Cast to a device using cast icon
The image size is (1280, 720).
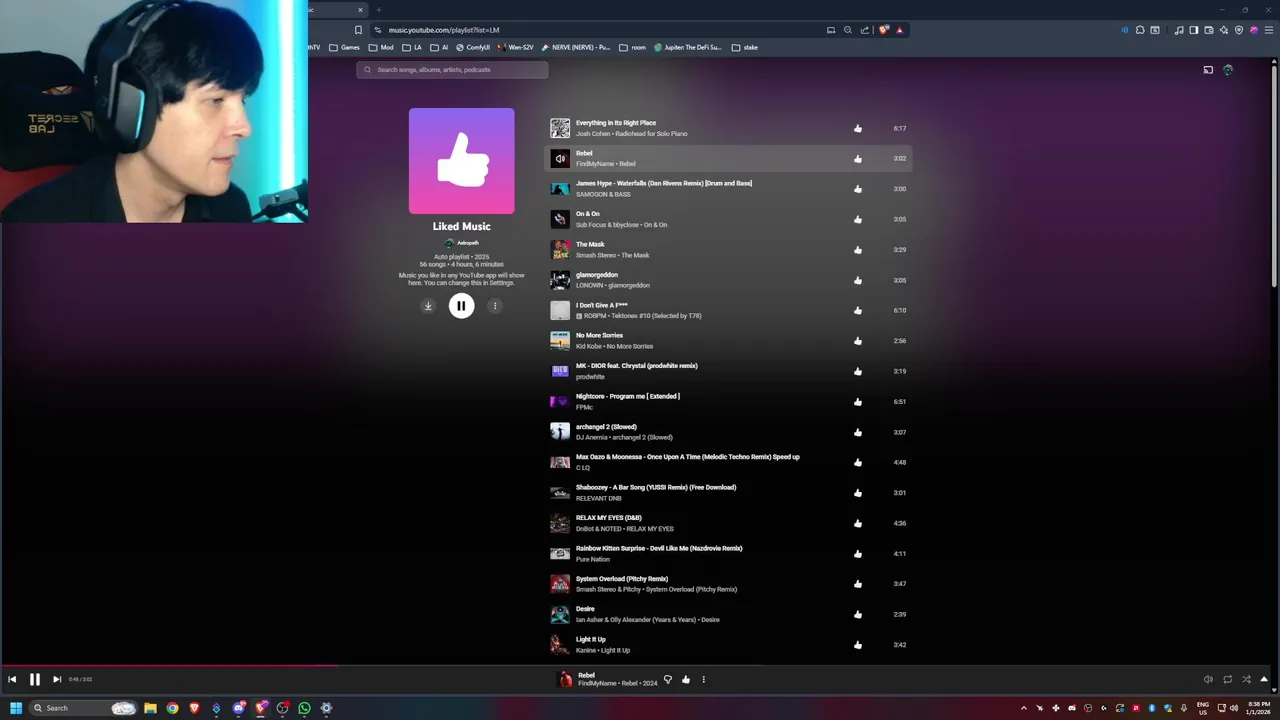click(x=1208, y=70)
